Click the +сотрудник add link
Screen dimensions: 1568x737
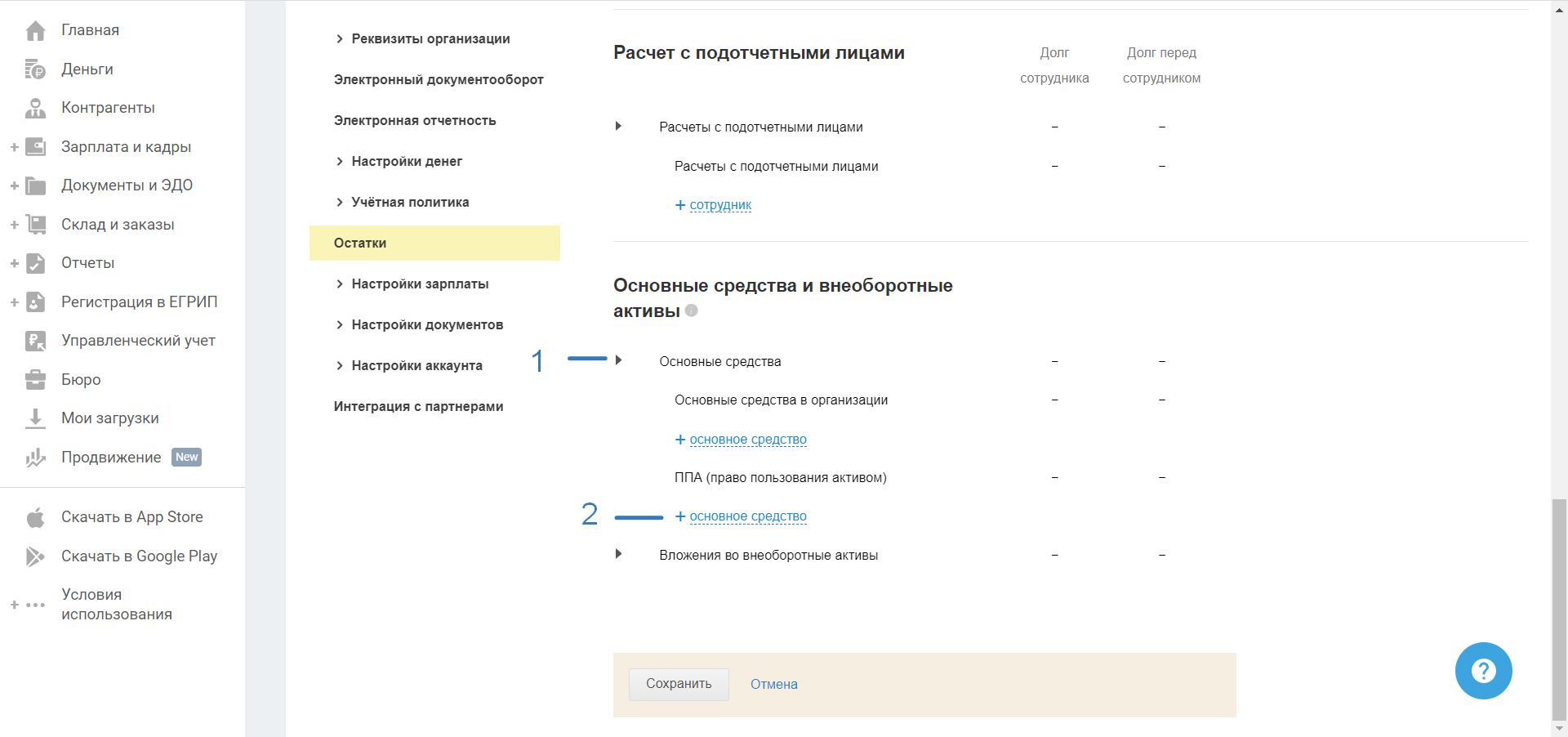pyautogui.click(x=713, y=205)
